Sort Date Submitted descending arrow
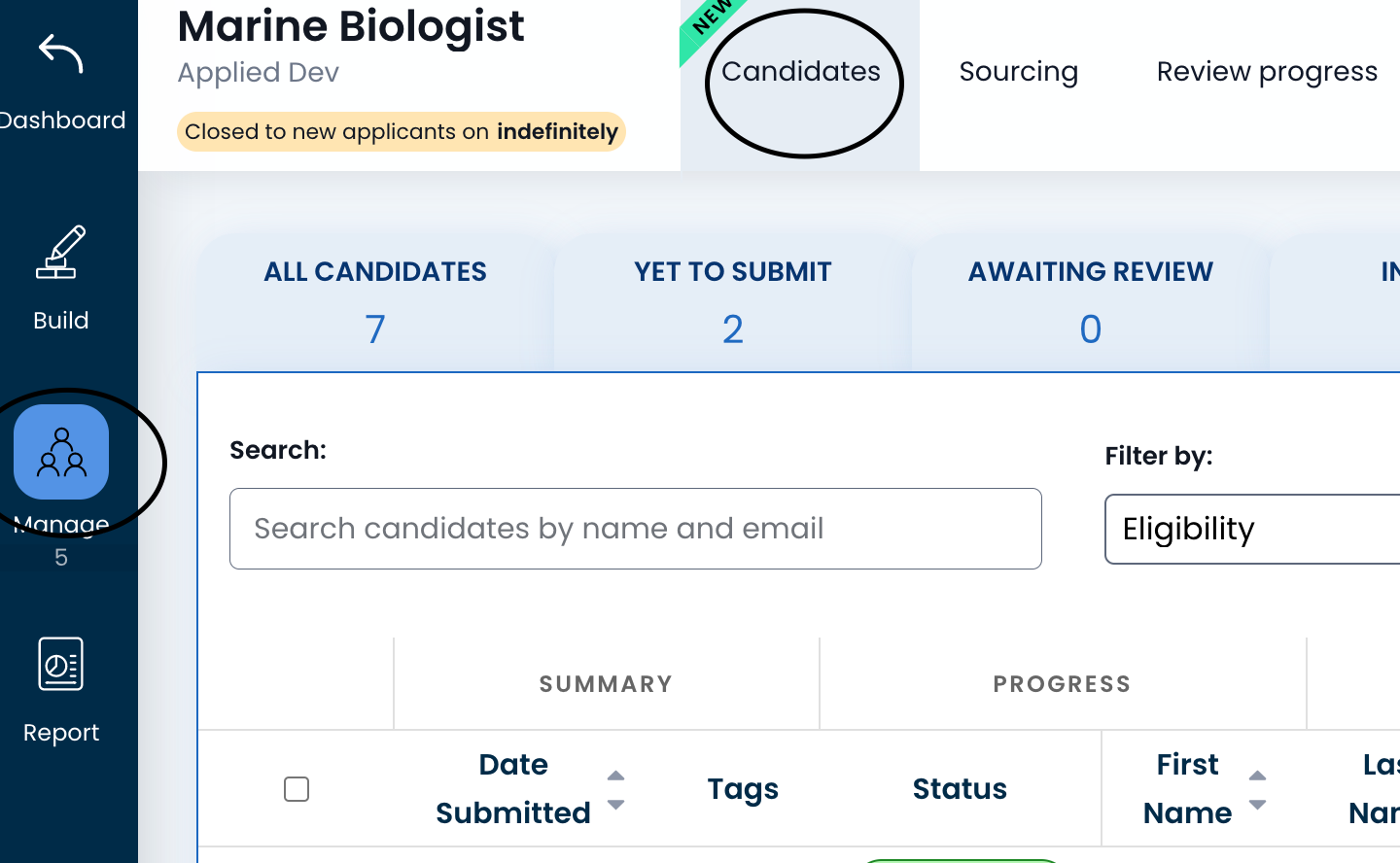This screenshot has height=863, width=1400. point(615,805)
